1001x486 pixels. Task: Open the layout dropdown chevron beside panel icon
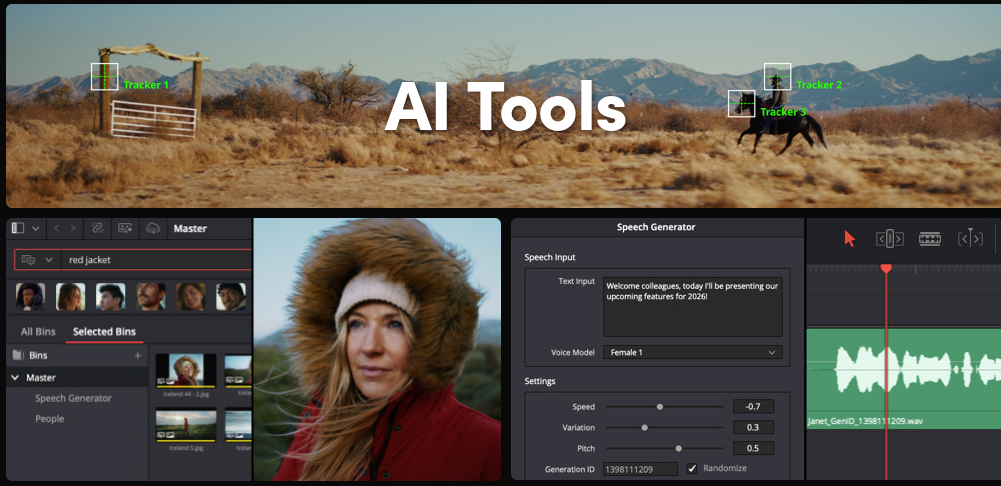(x=36, y=229)
